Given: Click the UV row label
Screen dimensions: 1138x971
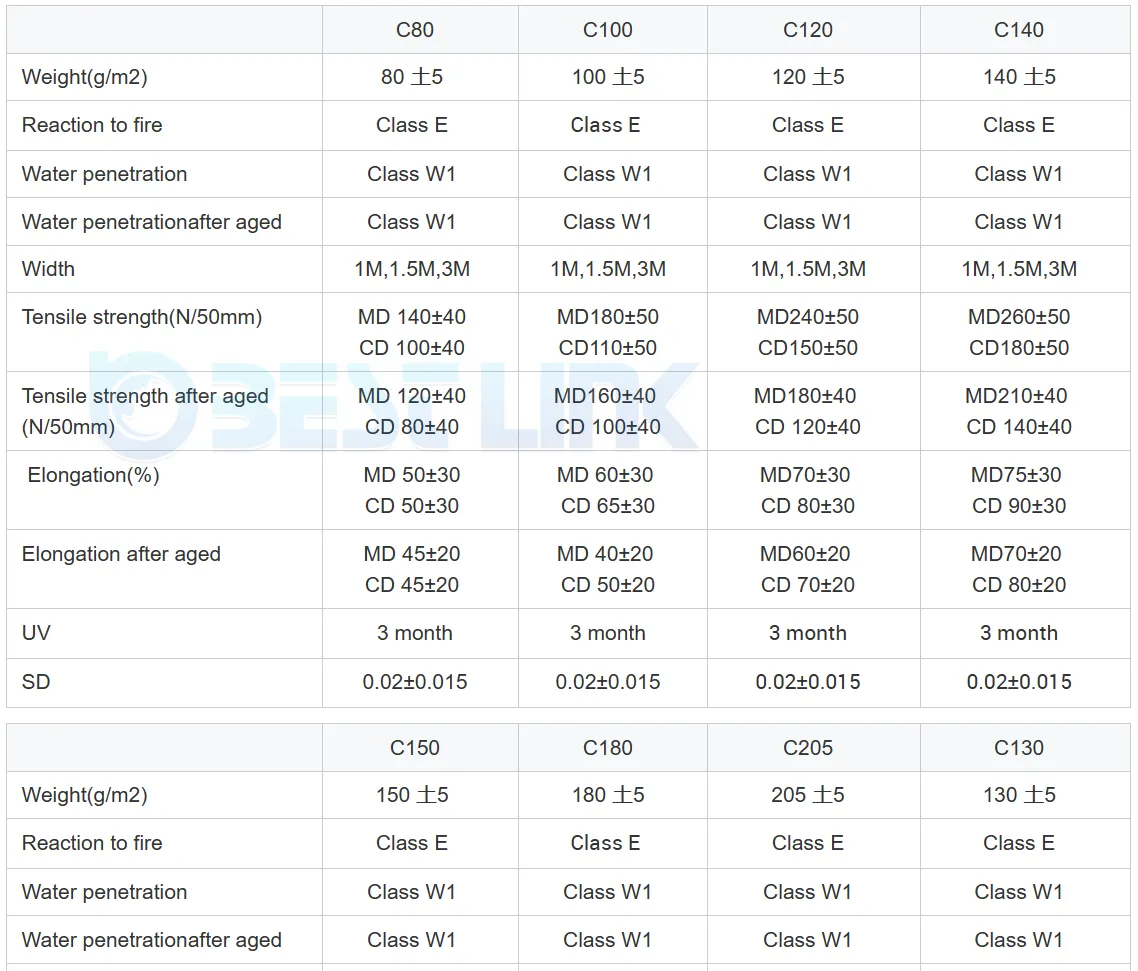Looking at the screenshot, I should [x=35, y=633].
